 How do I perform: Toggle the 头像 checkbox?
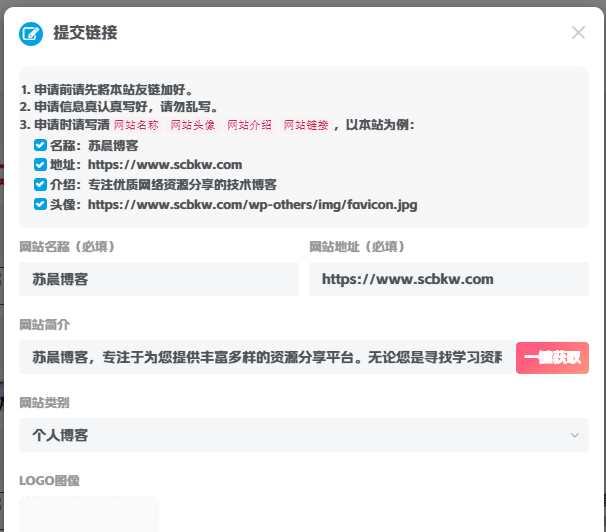click(x=40, y=204)
